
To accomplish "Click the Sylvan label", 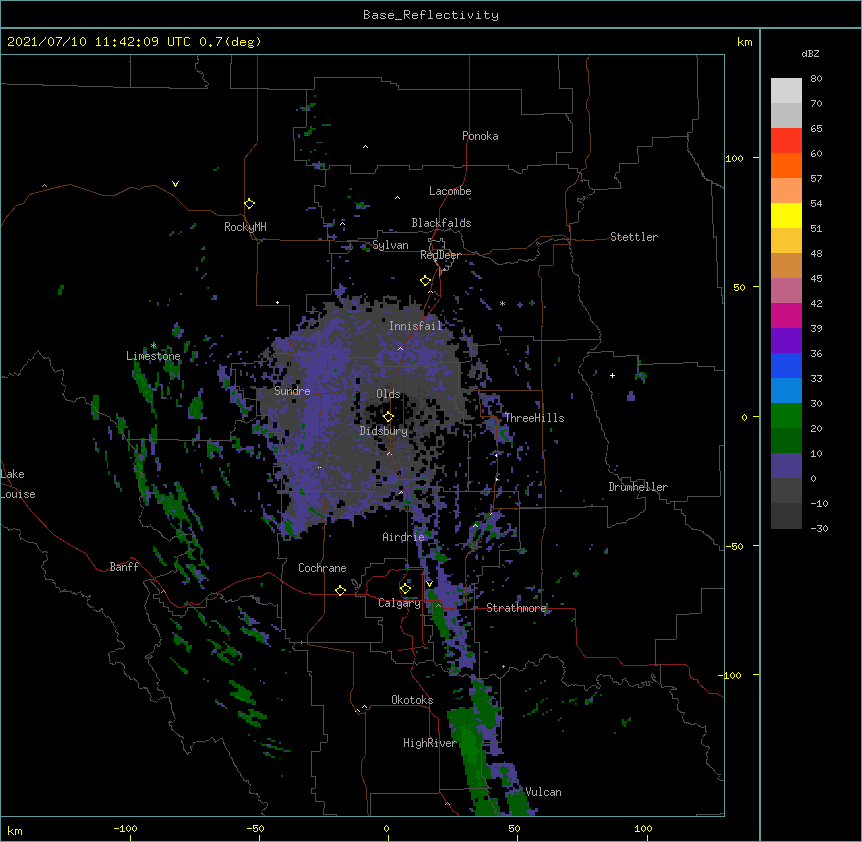I will click(x=390, y=245).
